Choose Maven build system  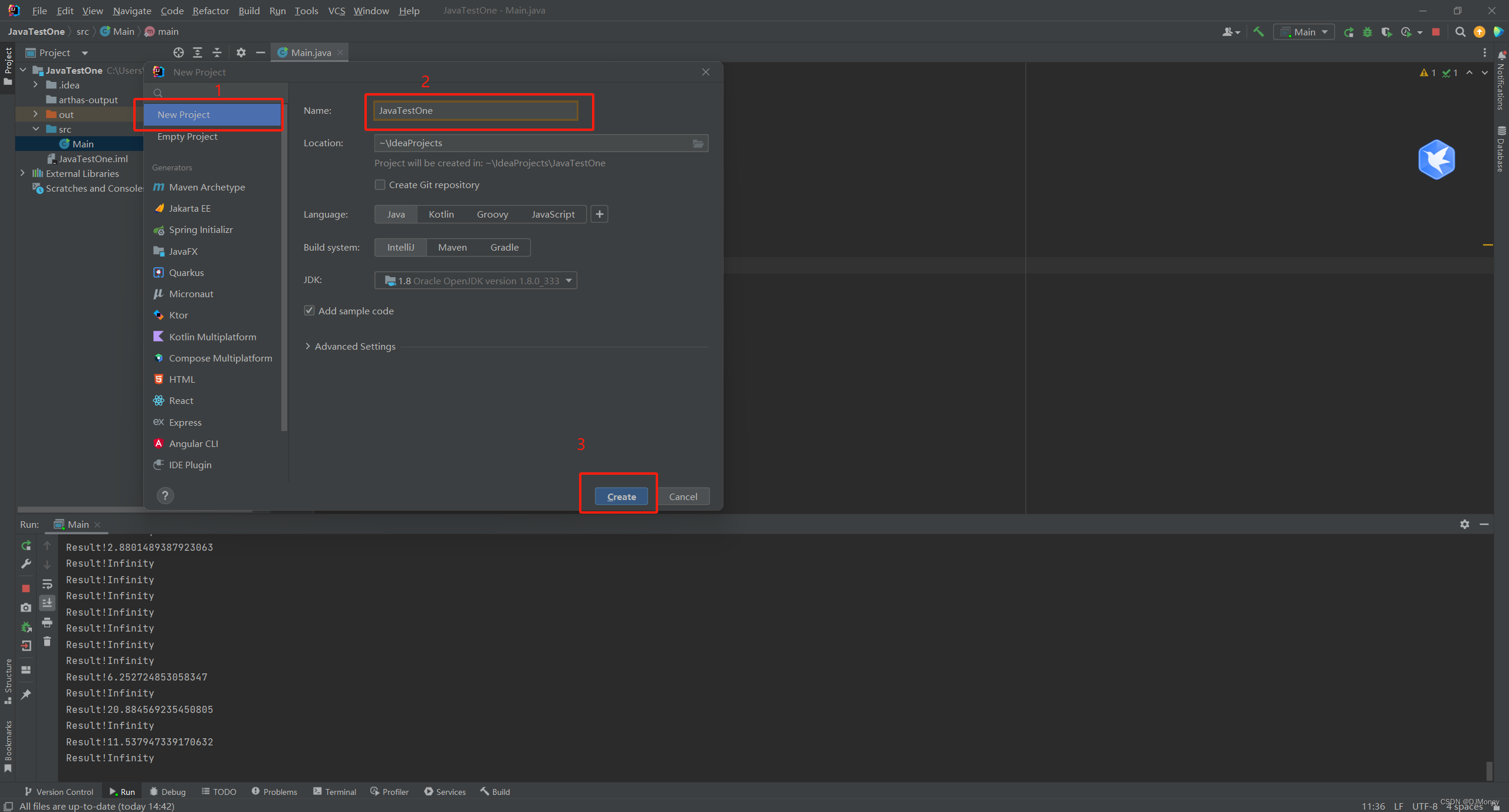[452, 248]
